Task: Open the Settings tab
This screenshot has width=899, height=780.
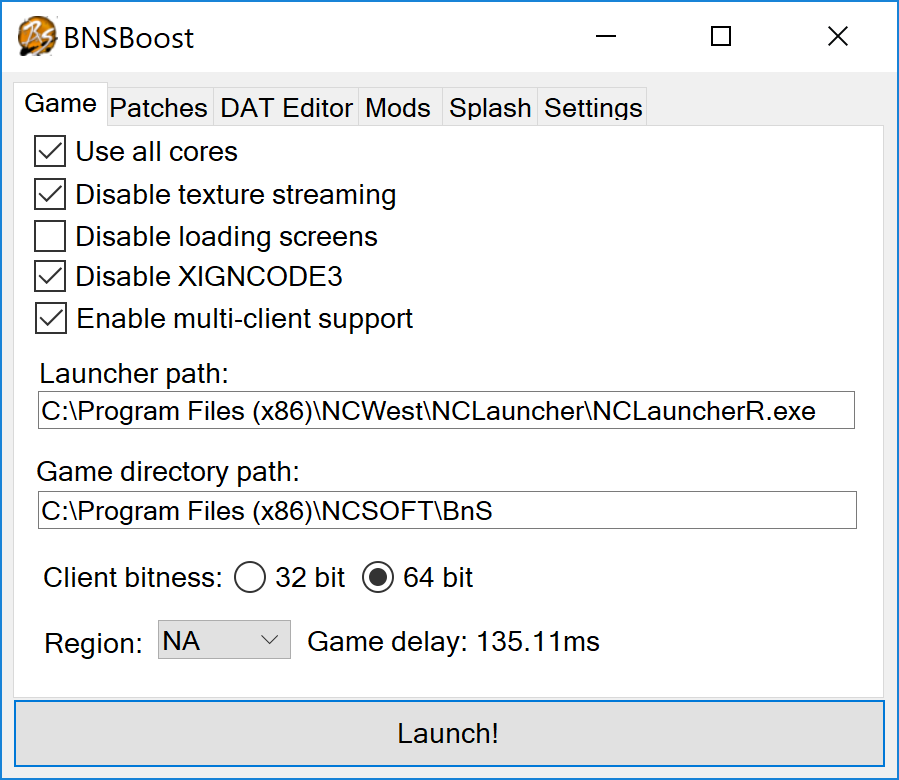Action: tap(593, 107)
